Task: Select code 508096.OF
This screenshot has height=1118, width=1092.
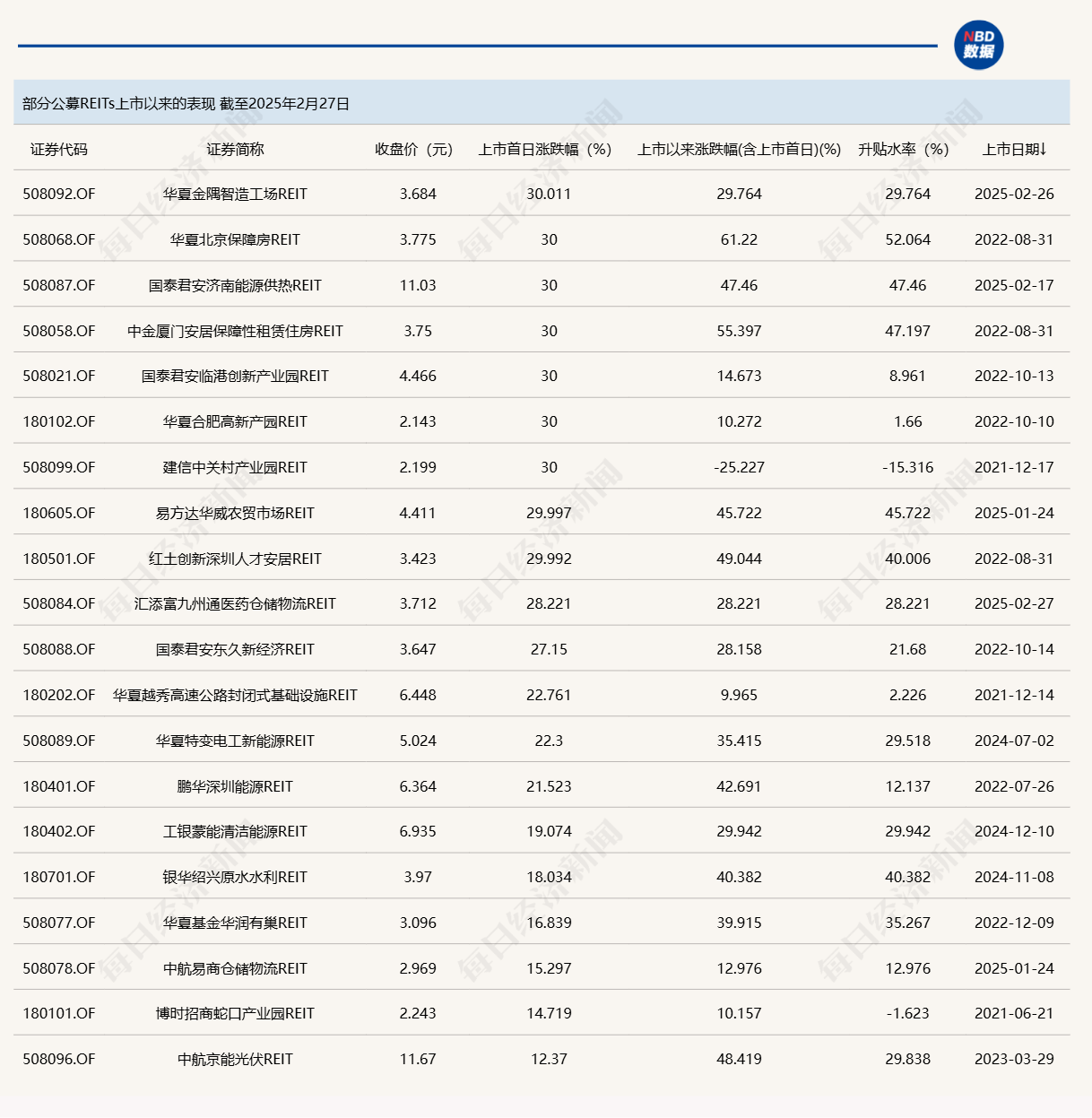Action: pos(59,1059)
